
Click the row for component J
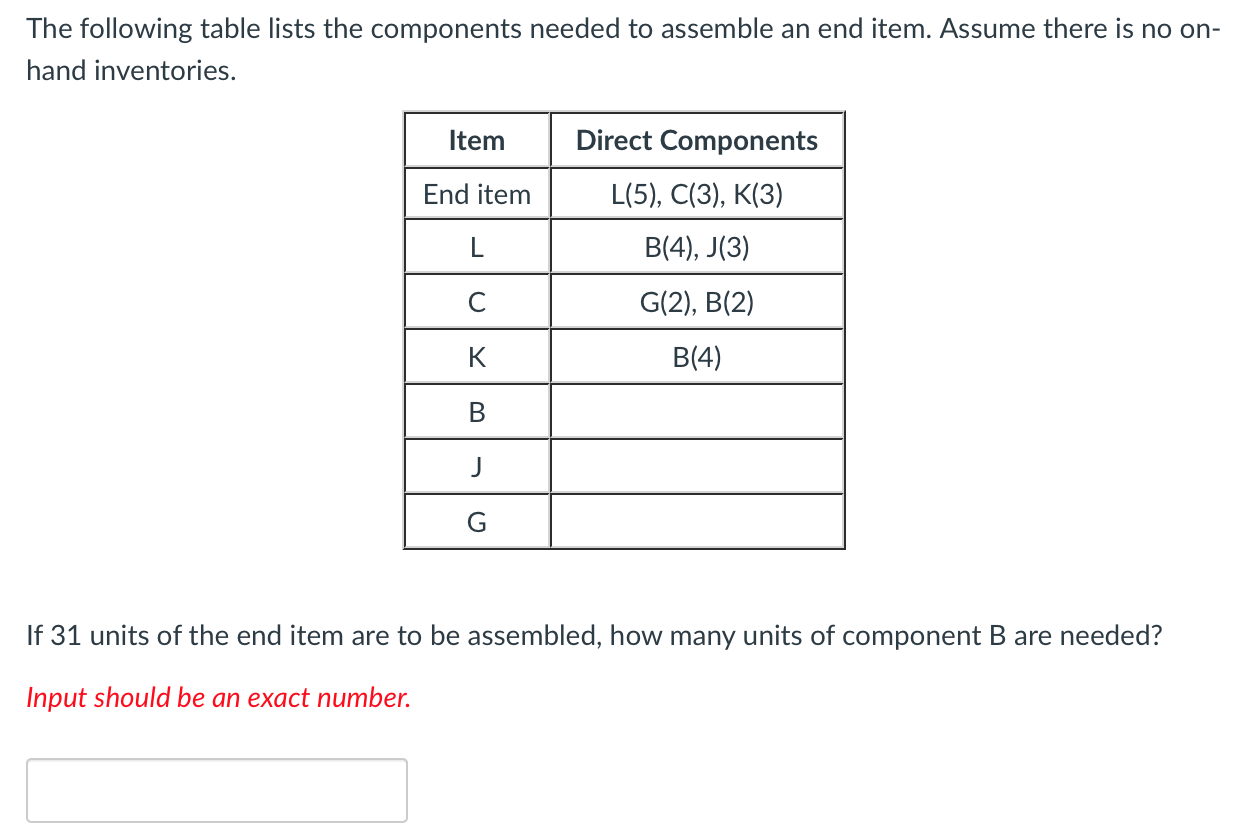coord(476,465)
